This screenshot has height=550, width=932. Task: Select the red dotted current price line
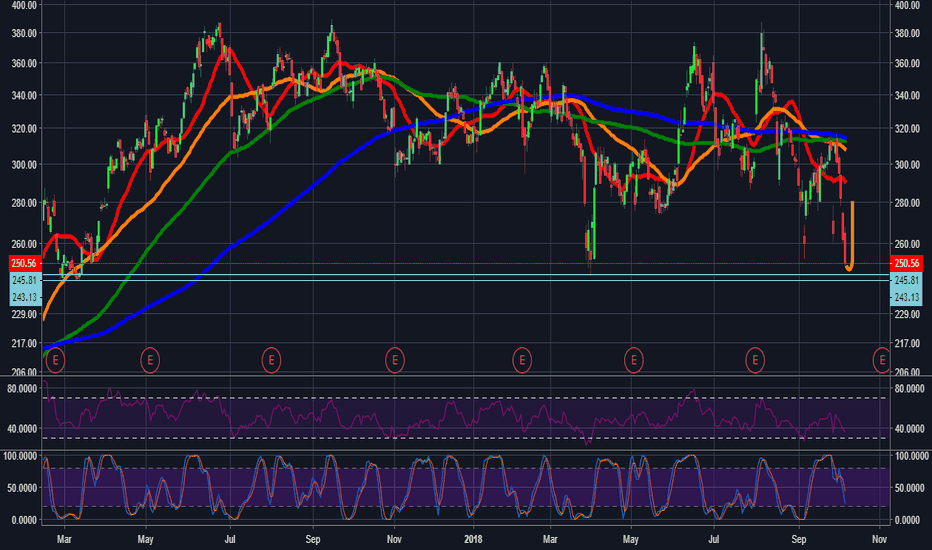point(464,263)
